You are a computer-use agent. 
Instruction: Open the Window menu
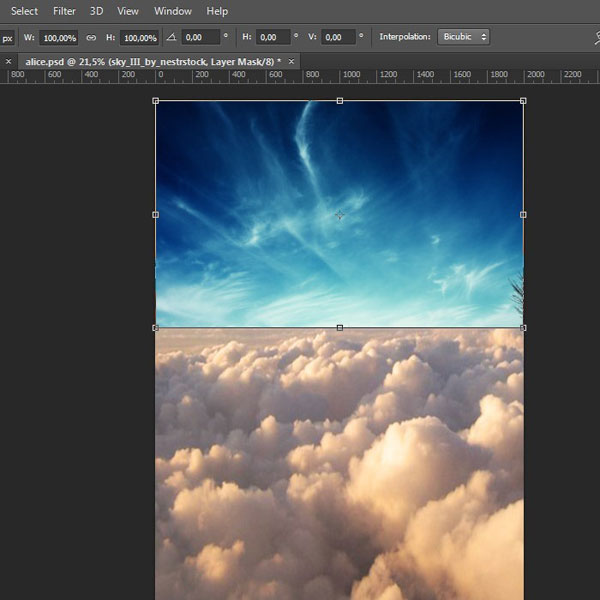click(173, 11)
